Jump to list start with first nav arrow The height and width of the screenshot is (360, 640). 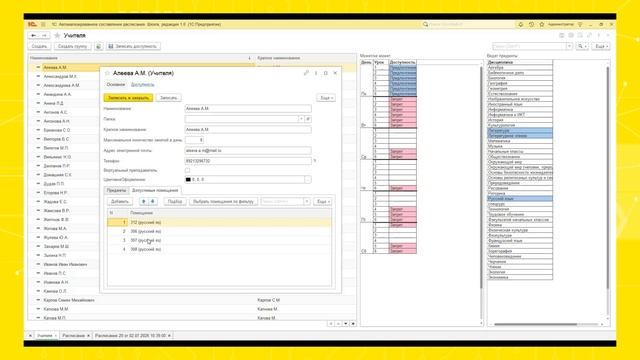(x=331, y=324)
